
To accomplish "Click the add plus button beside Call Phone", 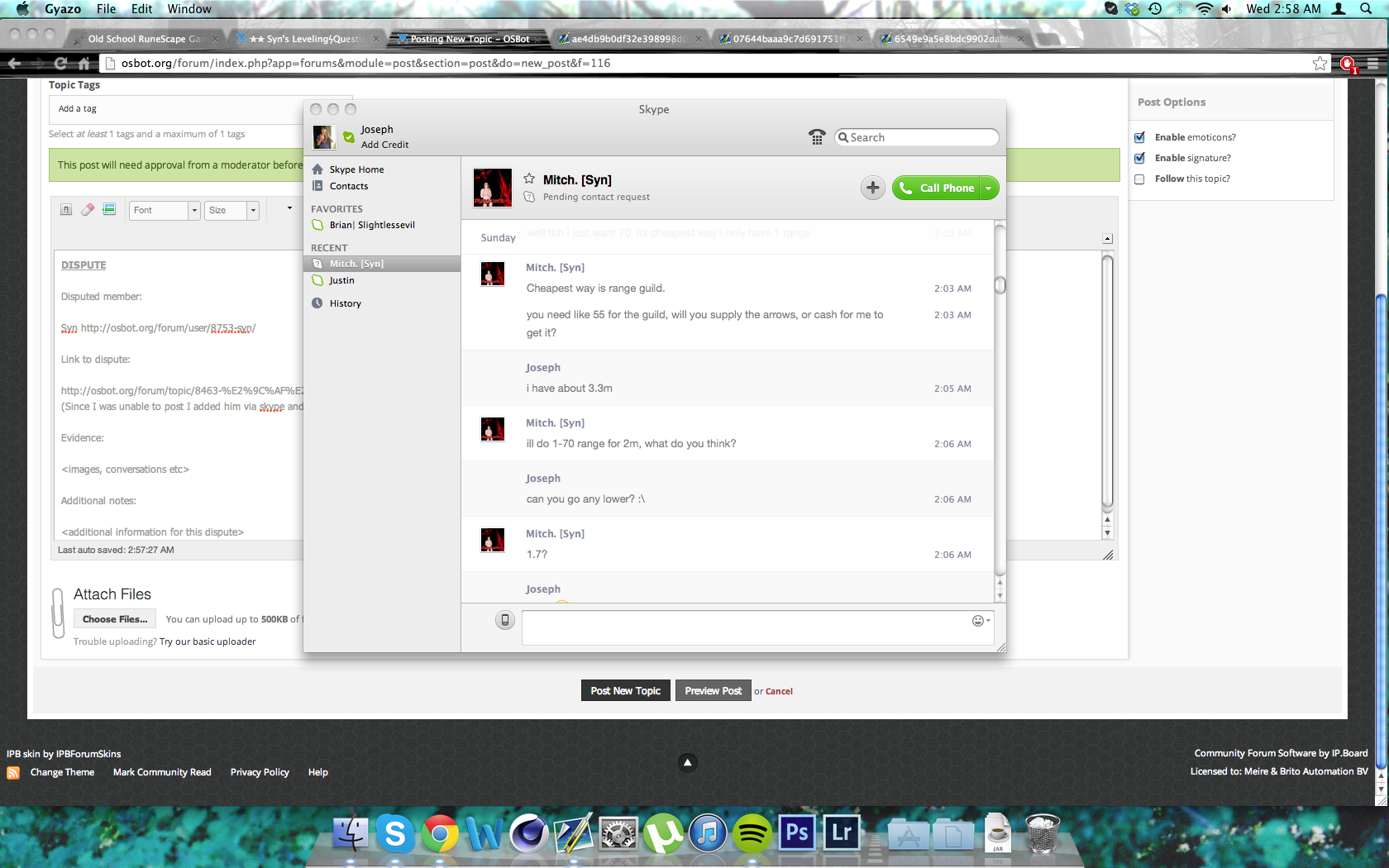I will [872, 188].
